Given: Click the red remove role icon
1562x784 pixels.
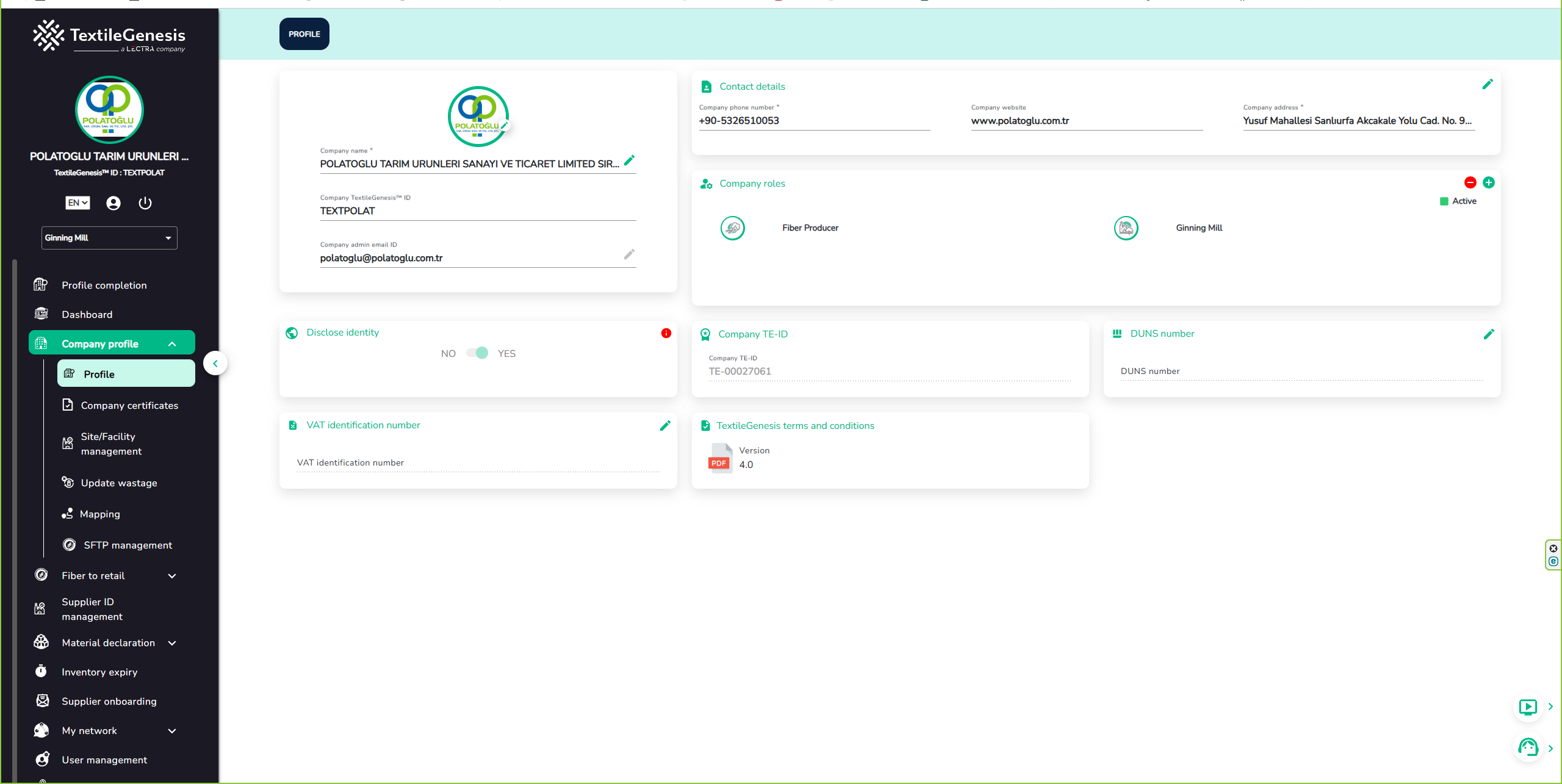Looking at the screenshot, I should pos(1470,182).
